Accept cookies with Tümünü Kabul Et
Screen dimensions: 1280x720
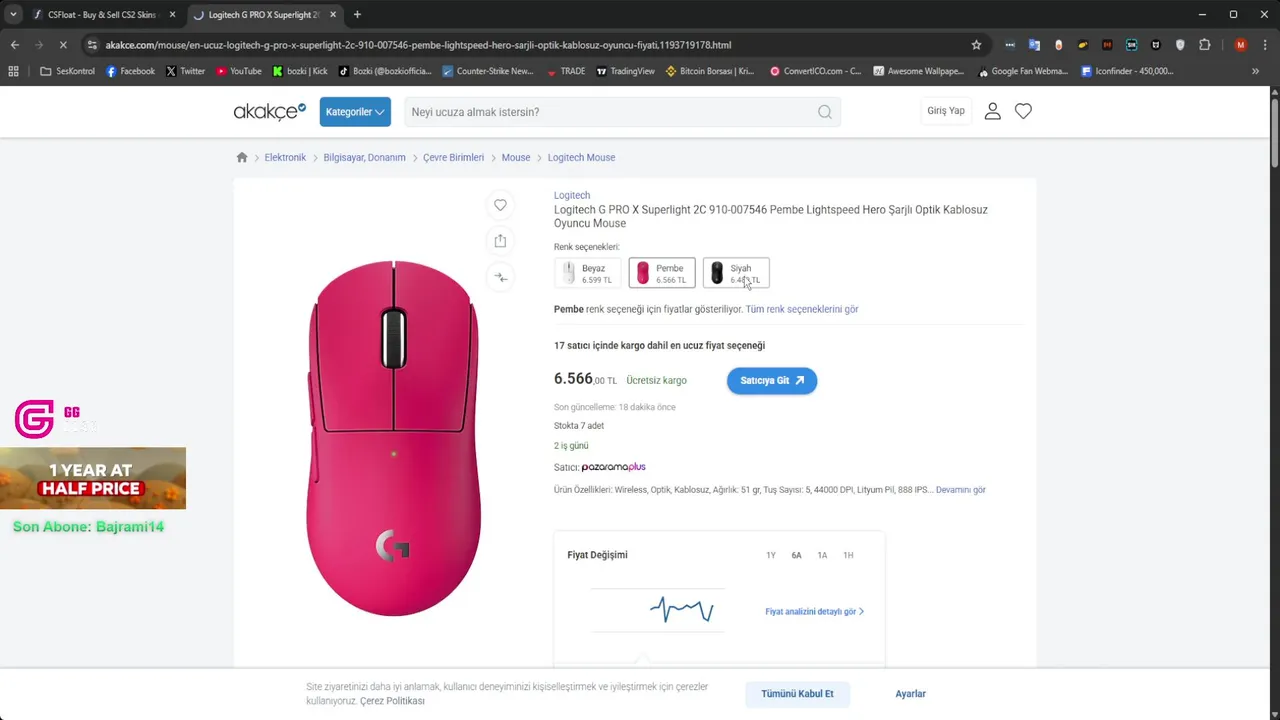[797, 694]
